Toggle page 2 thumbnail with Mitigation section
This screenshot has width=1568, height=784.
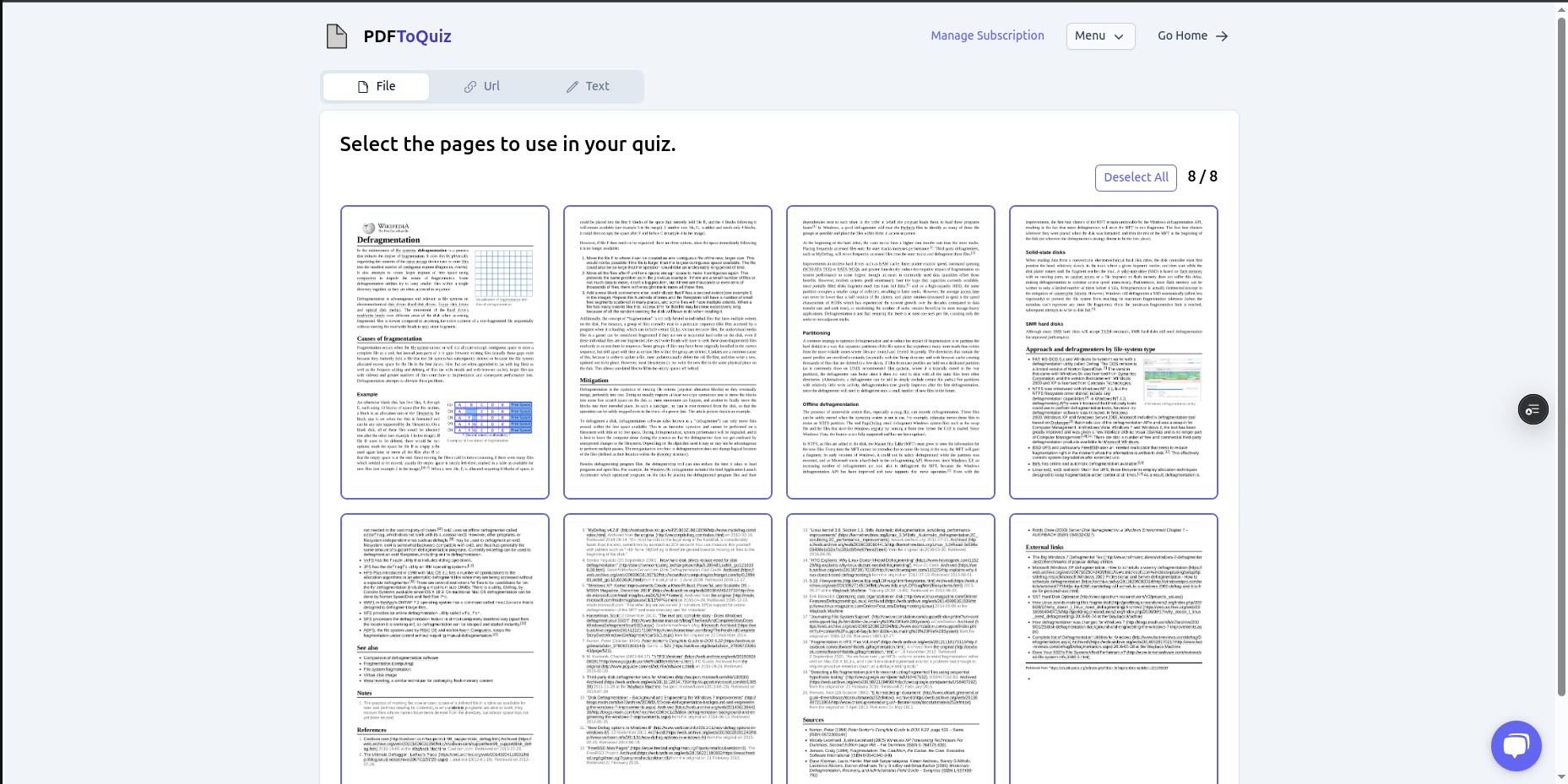(668, 353)
